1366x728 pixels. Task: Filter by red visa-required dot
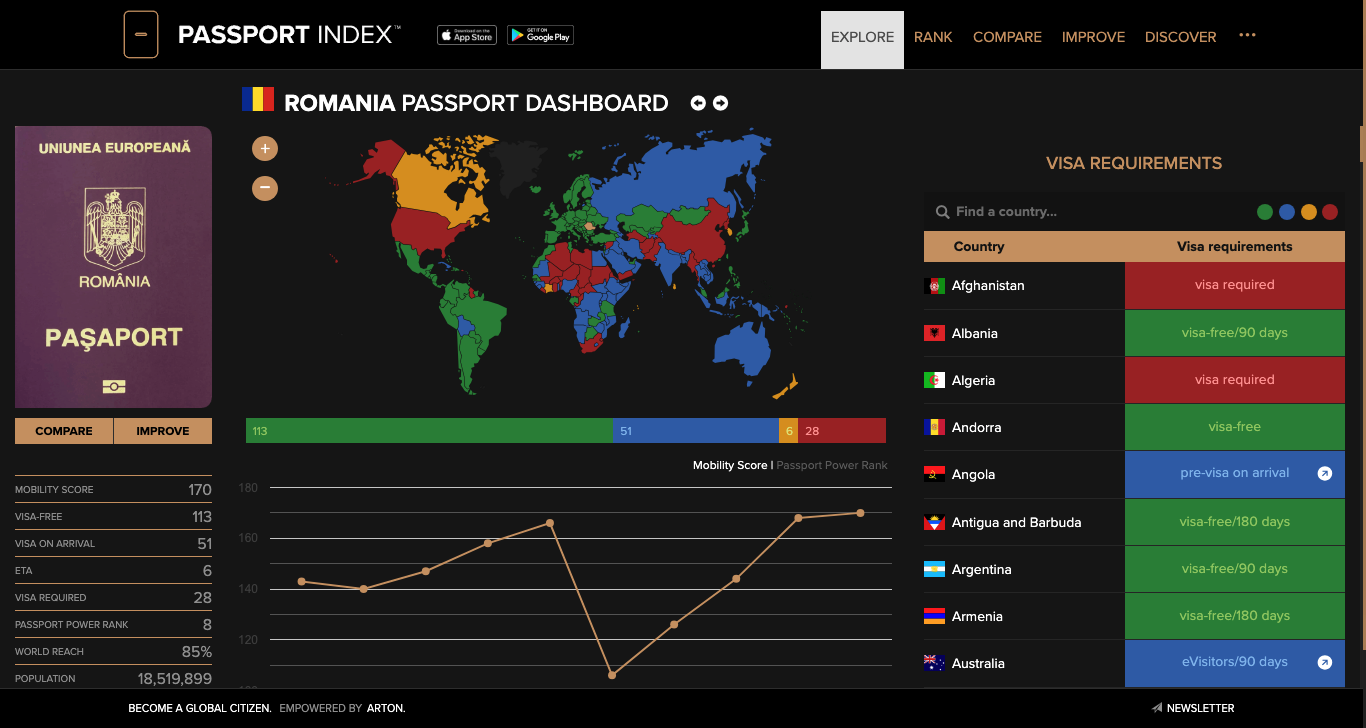tap(1330, 212)
